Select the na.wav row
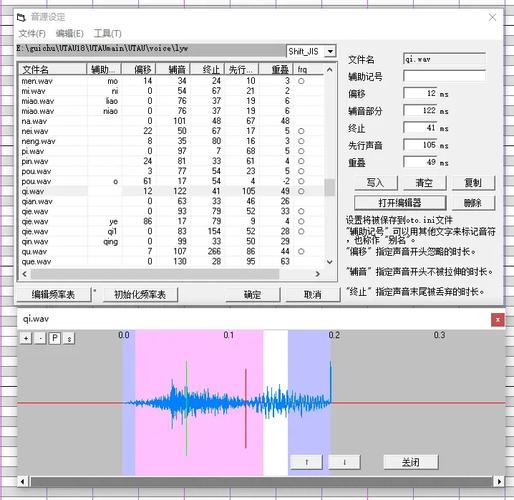Viewport: 514px width, 500px height. 171,121
